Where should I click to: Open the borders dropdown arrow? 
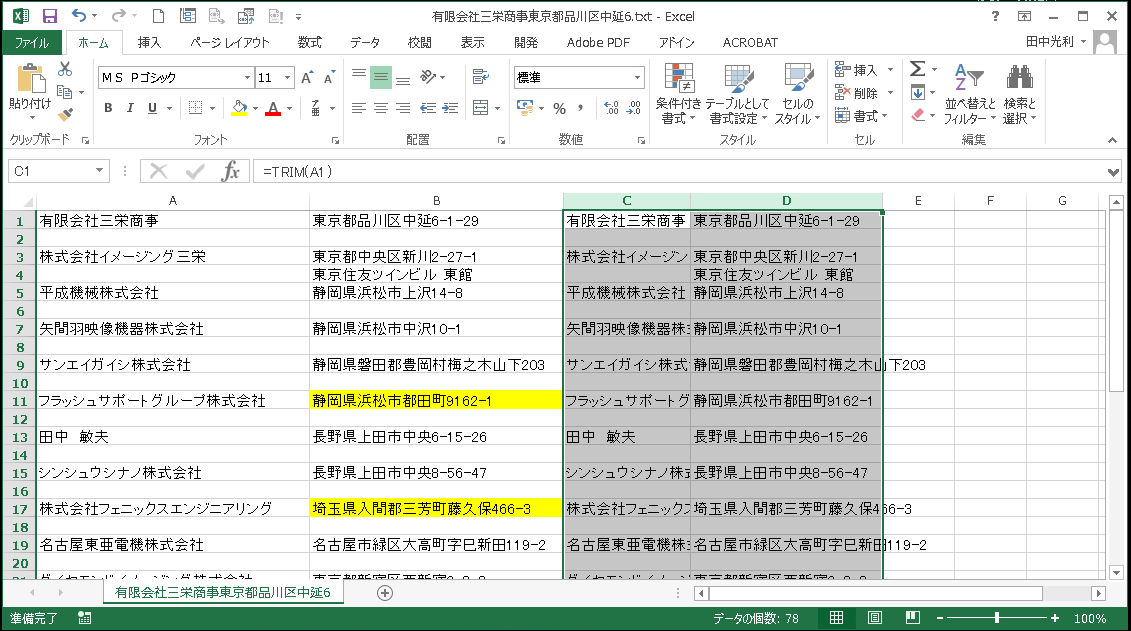(x=212, y=109)
